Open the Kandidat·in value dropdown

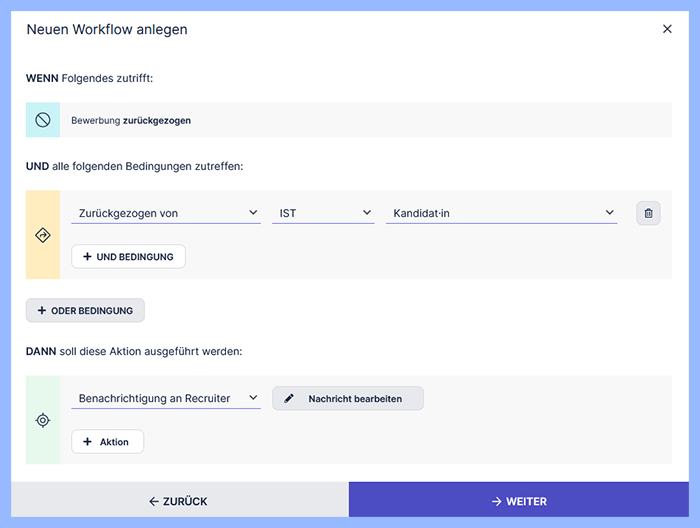(501, 213)
